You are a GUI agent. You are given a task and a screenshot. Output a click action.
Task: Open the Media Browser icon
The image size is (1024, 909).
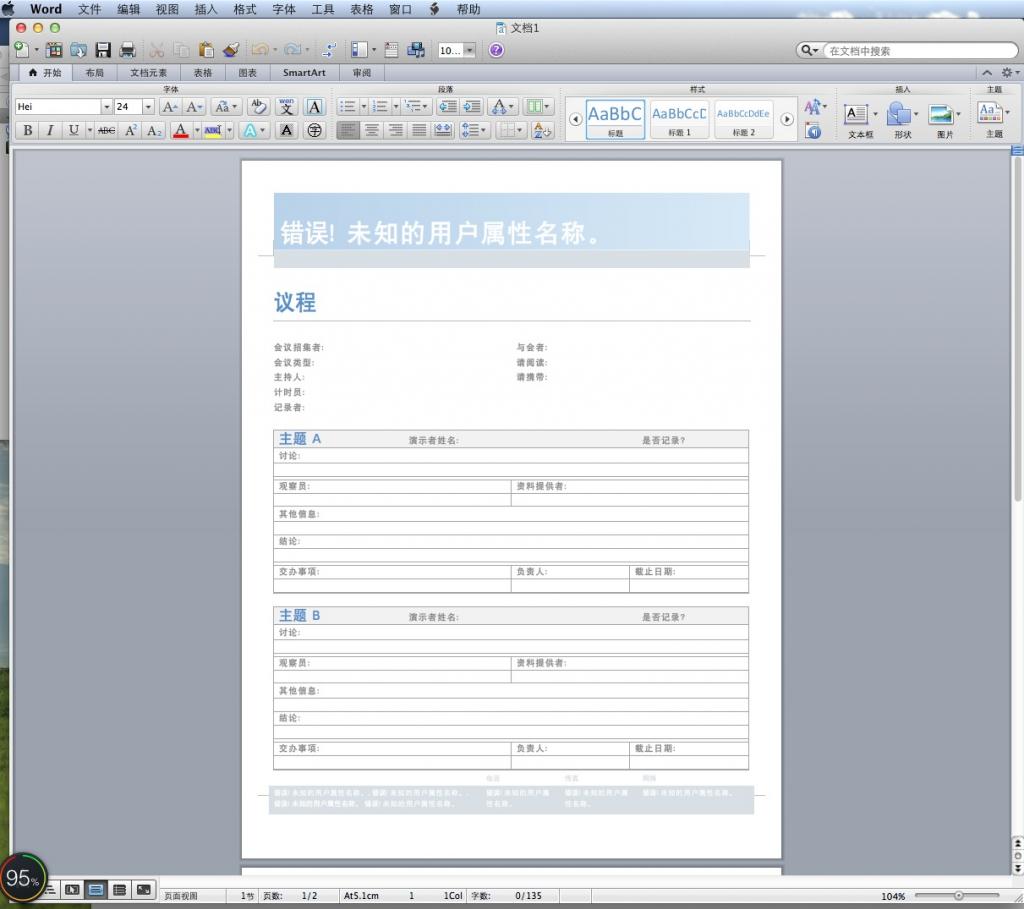pyautogui.click(x=416, y=50)
